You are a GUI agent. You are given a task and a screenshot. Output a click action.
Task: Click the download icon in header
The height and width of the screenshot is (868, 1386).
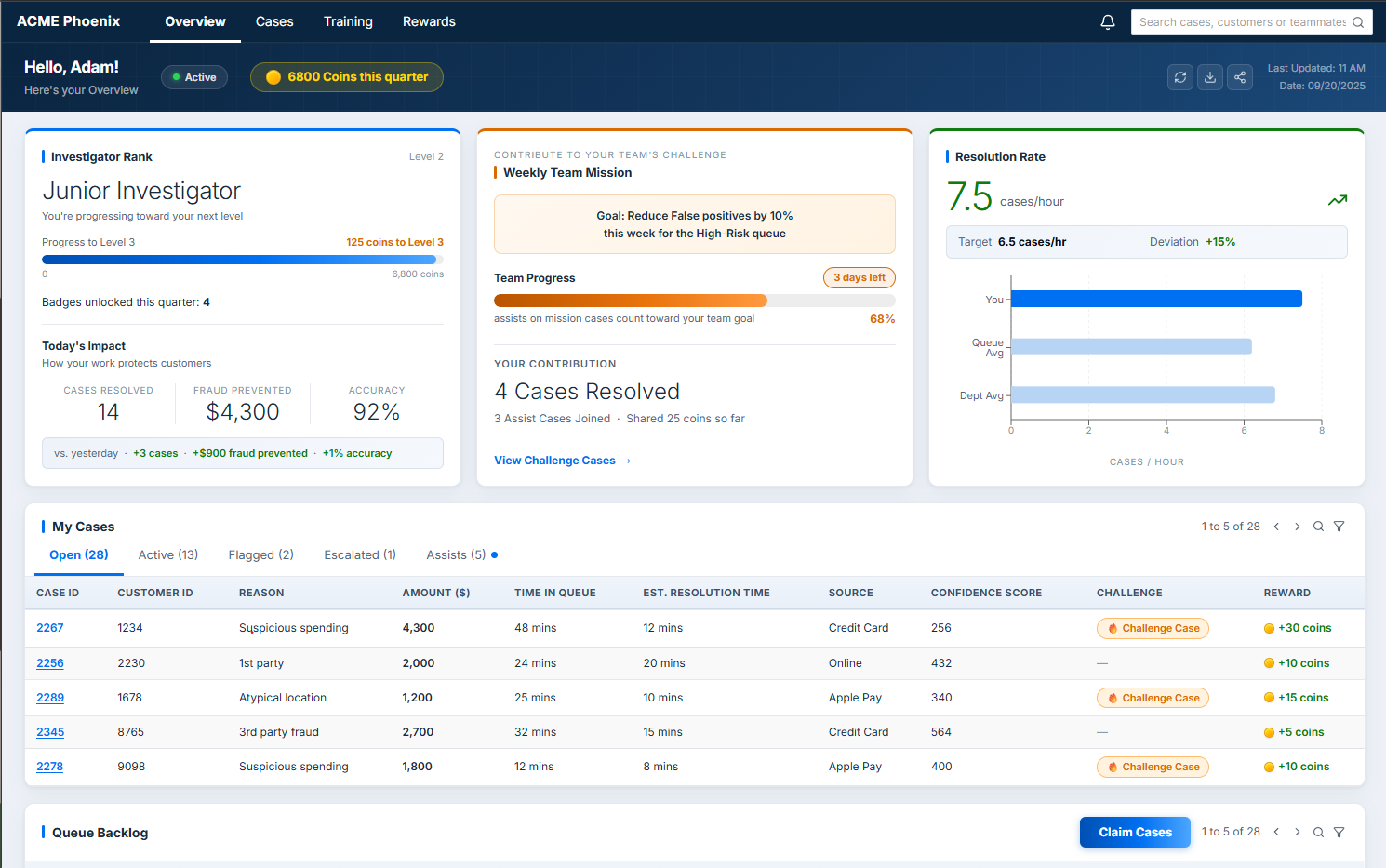[1210, 77]
